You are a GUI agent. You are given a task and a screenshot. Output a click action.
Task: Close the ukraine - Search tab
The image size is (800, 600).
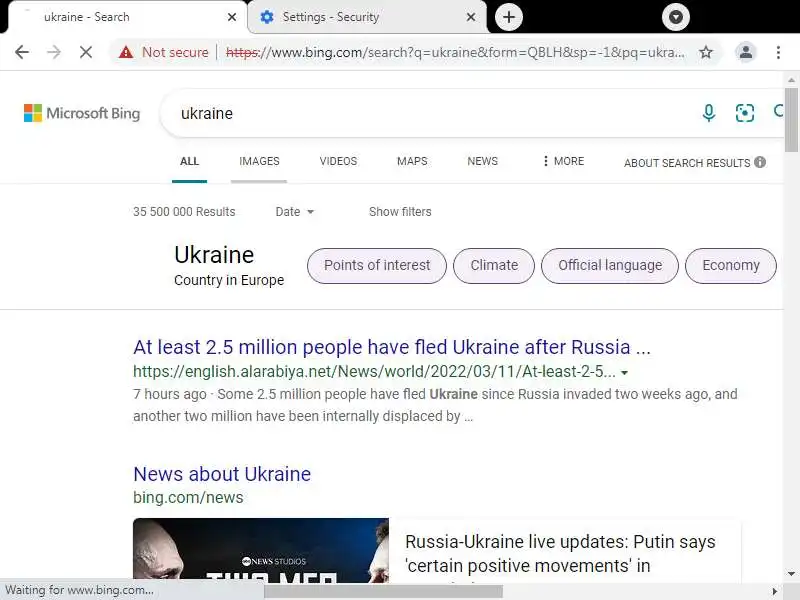pyautogui.click(x=232, y=17)
